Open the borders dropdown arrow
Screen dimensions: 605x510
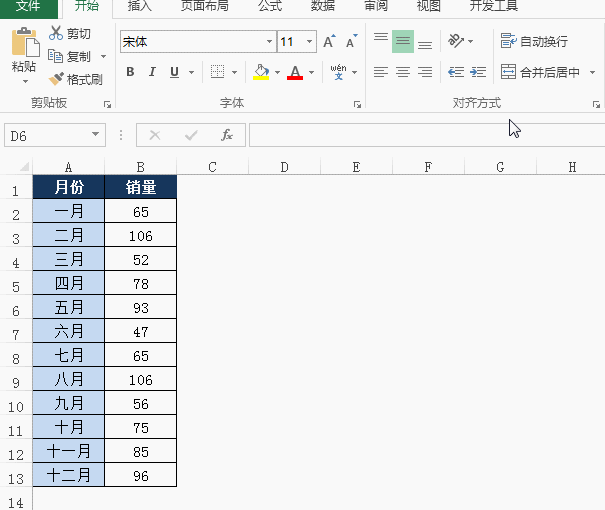click(234, 72)
